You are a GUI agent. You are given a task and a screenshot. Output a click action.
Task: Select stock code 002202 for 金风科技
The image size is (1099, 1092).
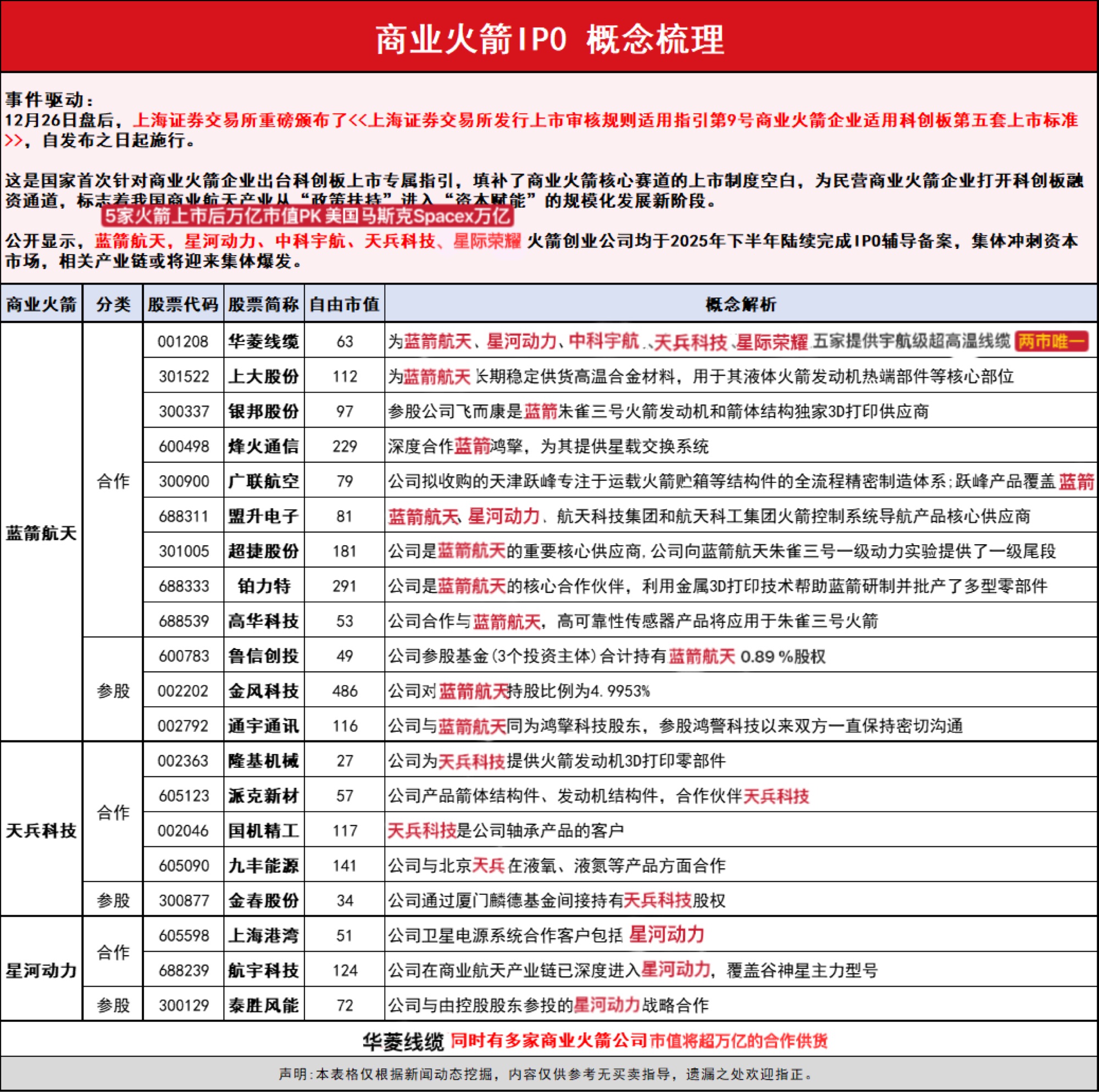(x=182, y=691)
